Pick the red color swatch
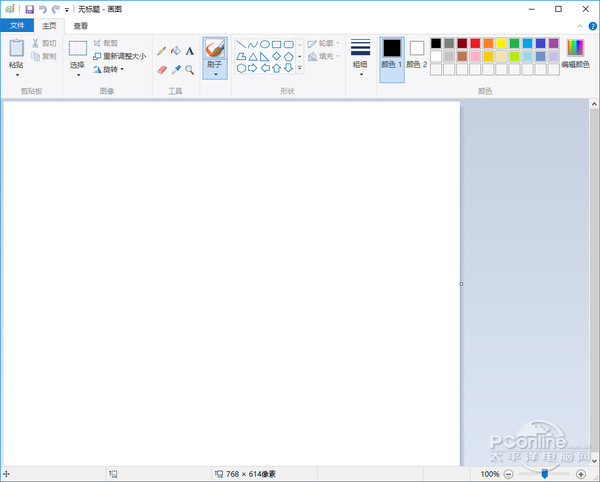This screenshot has height=482, width=600. coord(475,43)
